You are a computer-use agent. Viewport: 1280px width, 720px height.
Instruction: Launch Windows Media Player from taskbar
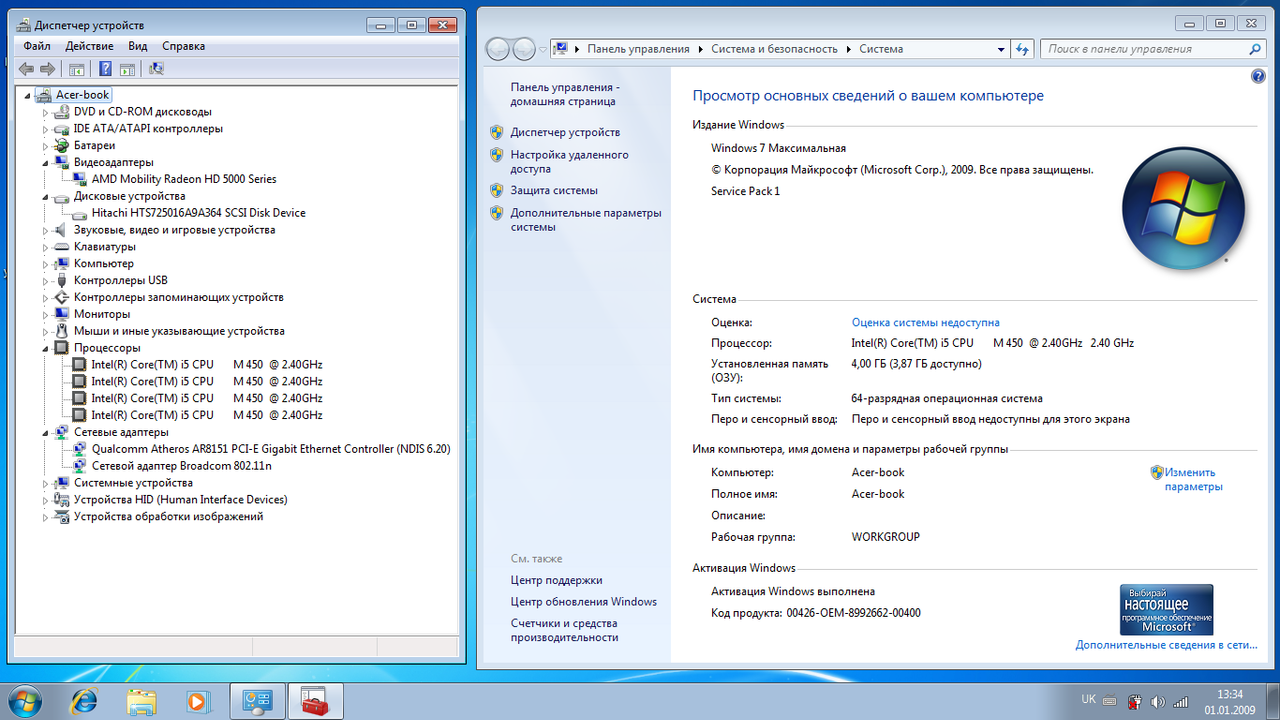(x=199, y=701)
